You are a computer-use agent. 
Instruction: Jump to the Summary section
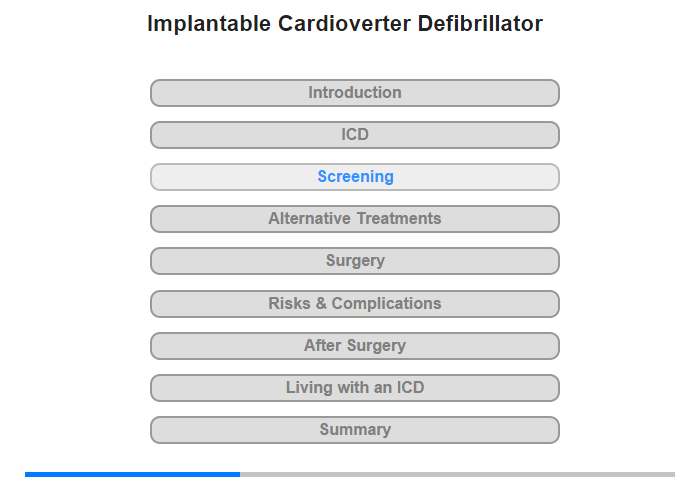point(355,430)
